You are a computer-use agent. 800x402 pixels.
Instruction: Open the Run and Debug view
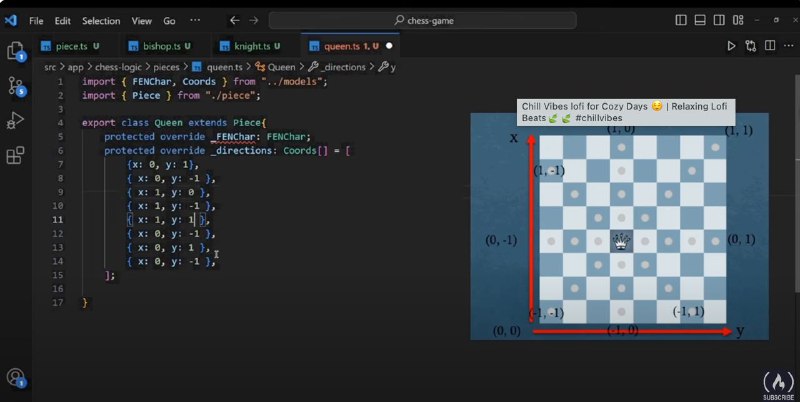[15, 120]
